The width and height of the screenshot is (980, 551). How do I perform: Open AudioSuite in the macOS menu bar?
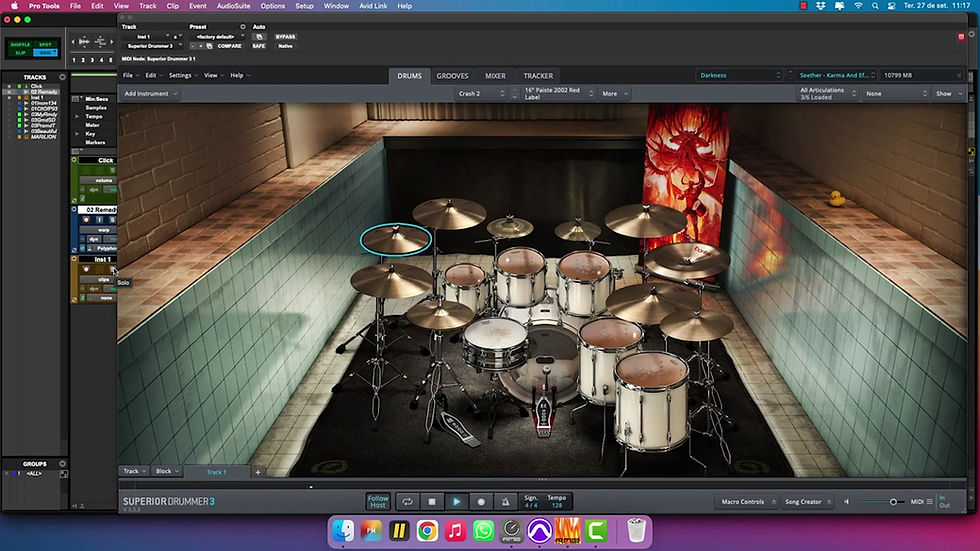point(234,6)
